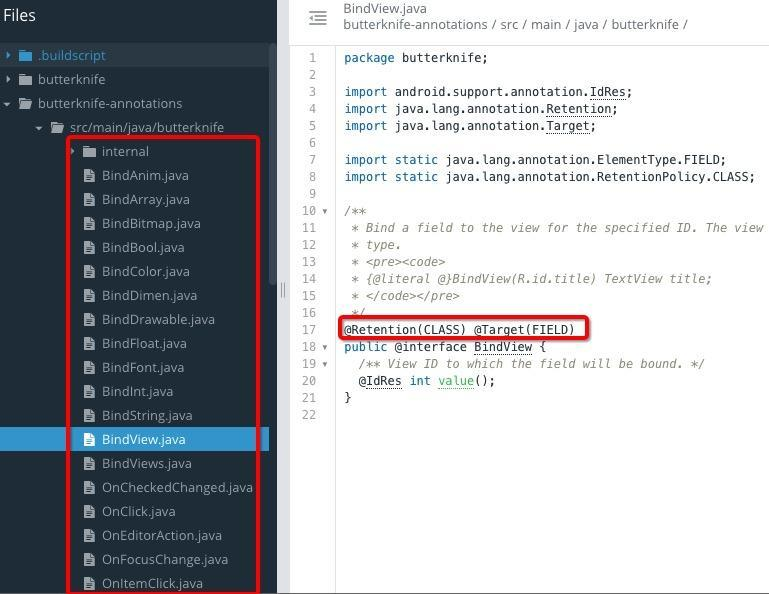
Task: Click the BindFloat.java file icon
Action: tap(89, 344)
